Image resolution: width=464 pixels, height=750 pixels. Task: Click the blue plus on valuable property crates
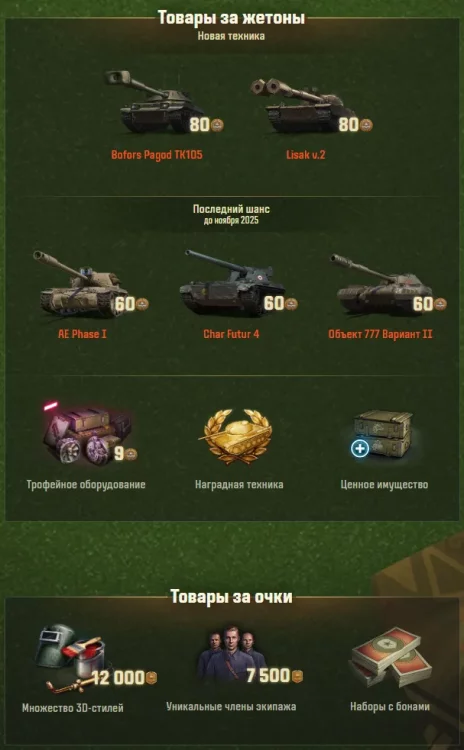[x=360, y=449]
